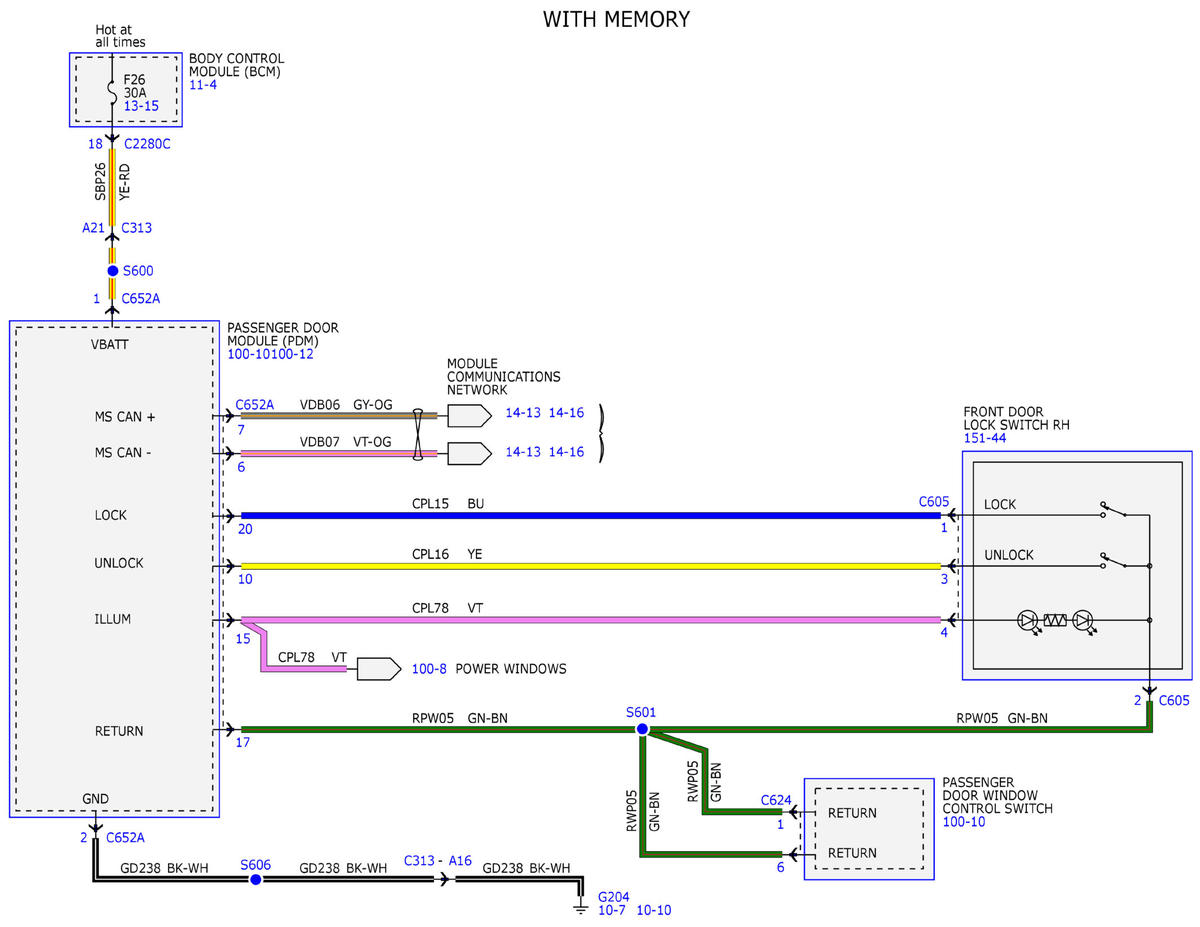Screen dimensions: 1200x927
Task: Click the Body Control Module (BCM) label
Action: pyautogui.click(x=237, y=65)
